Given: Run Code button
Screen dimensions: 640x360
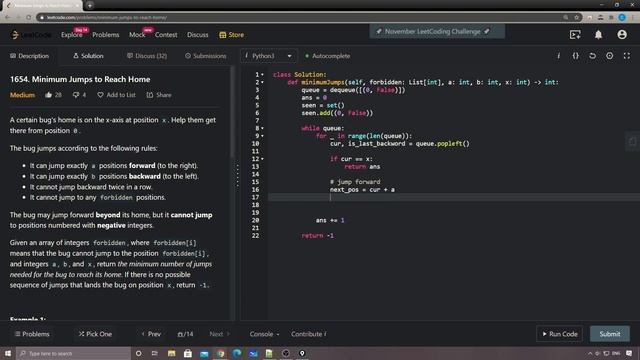Looking at the screenshot, I should point(560,334).
